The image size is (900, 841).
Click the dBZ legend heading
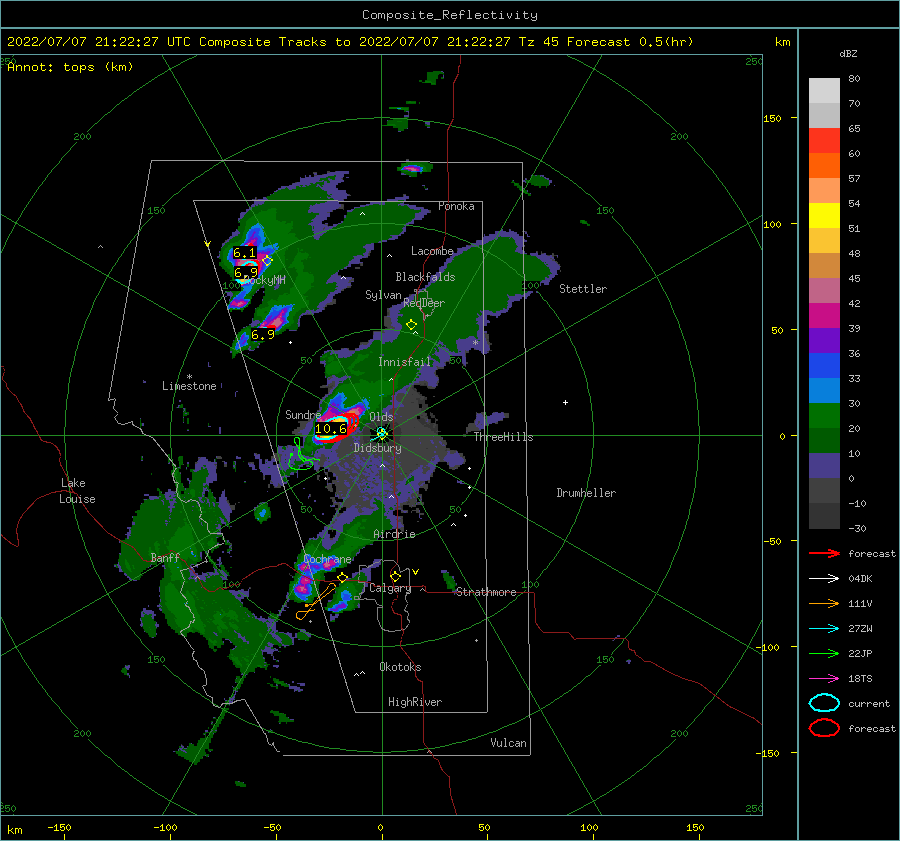[848, 53]
